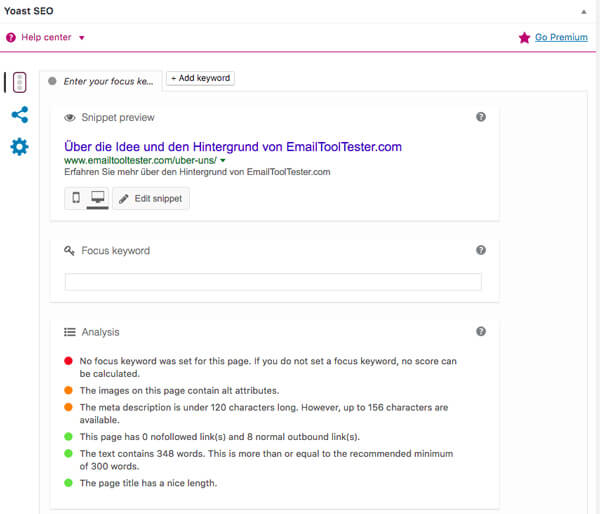
Task: Click the Snippet preview heading
Action: coord(118,117)
